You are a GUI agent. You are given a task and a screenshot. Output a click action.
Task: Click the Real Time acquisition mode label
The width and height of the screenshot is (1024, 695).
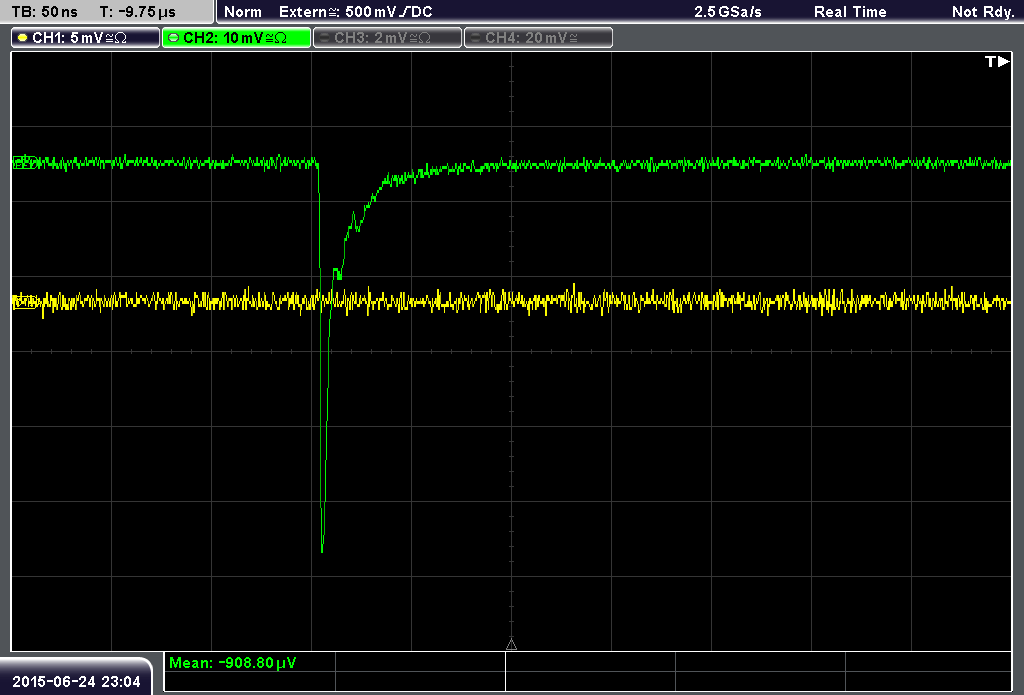click(850, 12)
